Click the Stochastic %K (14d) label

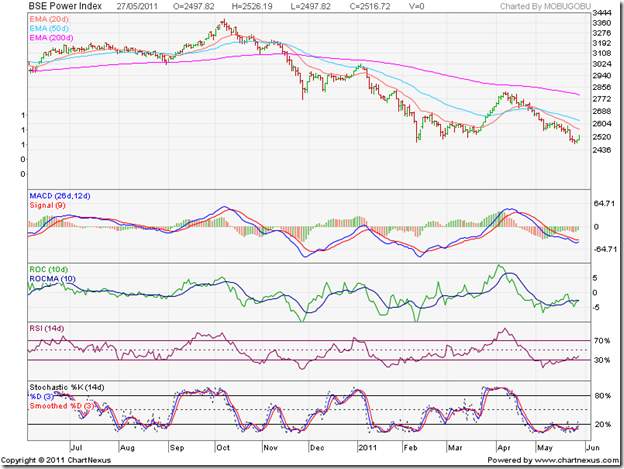tap(67, 387)
